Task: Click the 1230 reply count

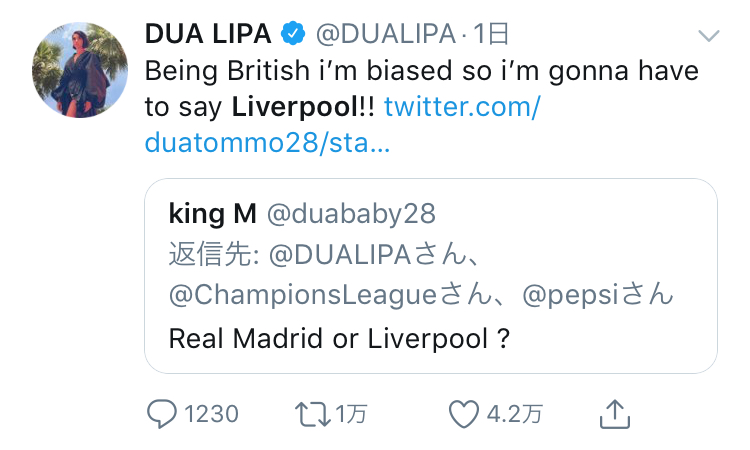Action: click(211, 413)
